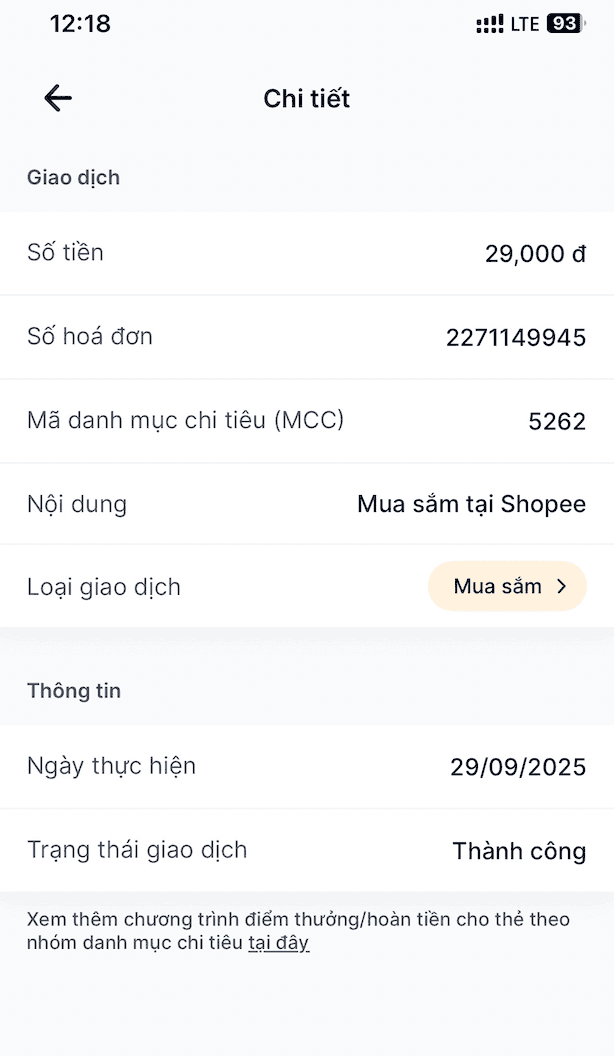Tap the 'Giao dịch' section header
The image size is (614, 1056).
tap(73, 178)
